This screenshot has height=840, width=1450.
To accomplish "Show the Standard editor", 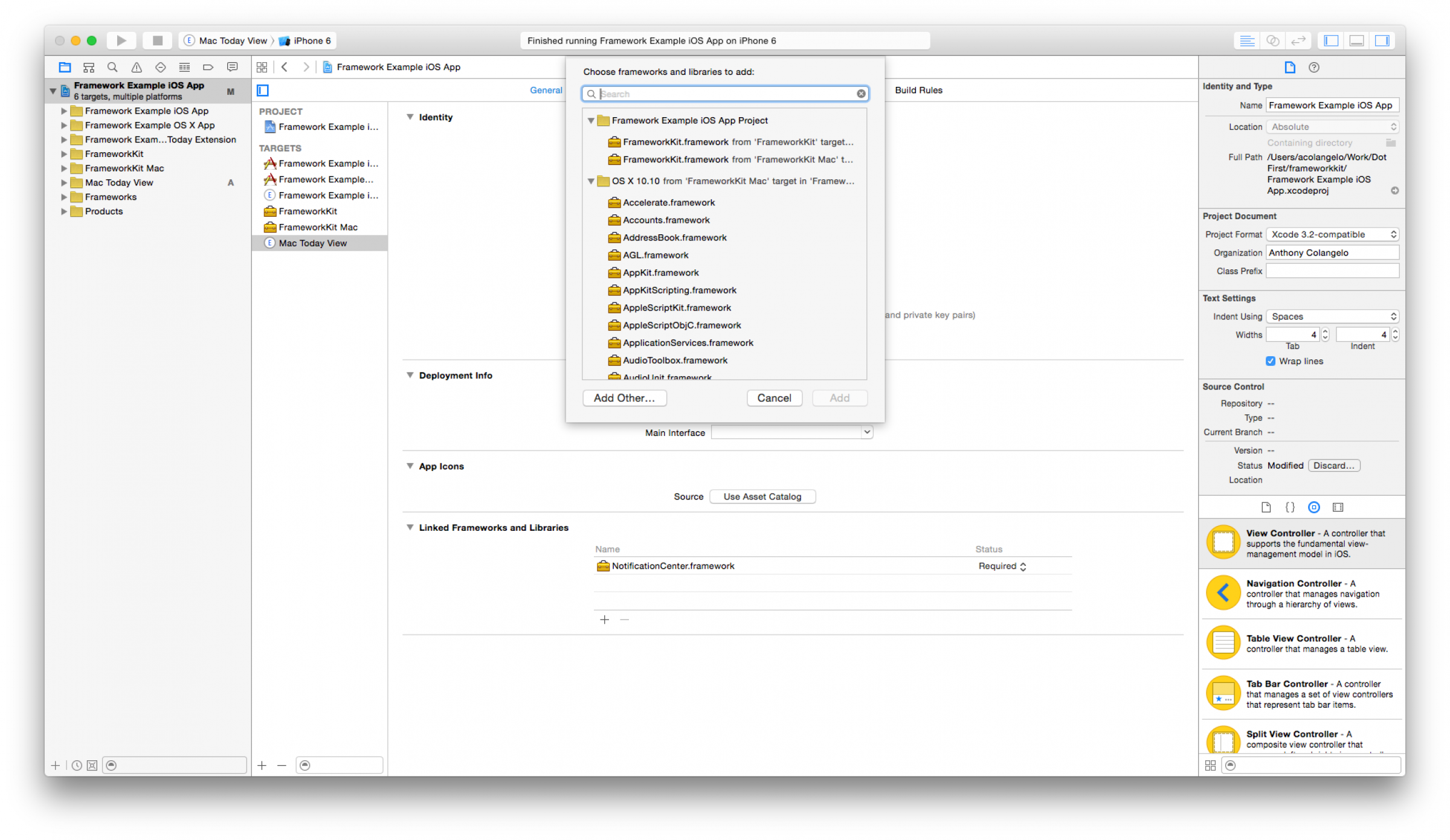I will (x=1246, y=40).
